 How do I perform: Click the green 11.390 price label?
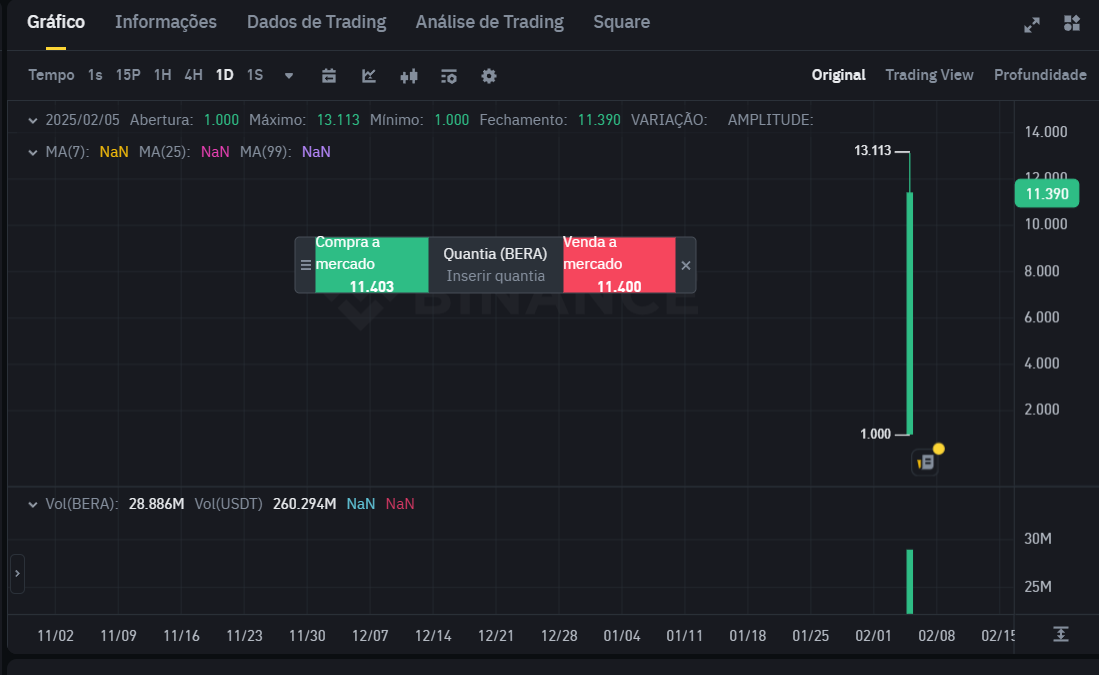tap(1047, 193)
